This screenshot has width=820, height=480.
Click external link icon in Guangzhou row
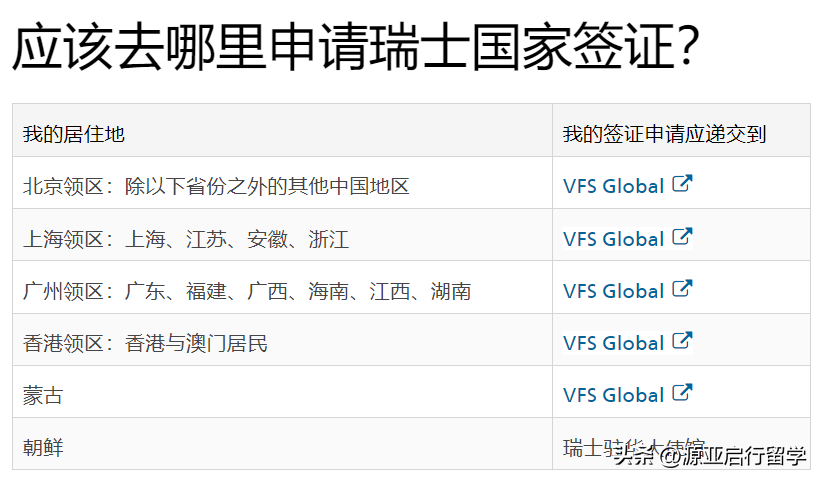click(x=682, y=289)
